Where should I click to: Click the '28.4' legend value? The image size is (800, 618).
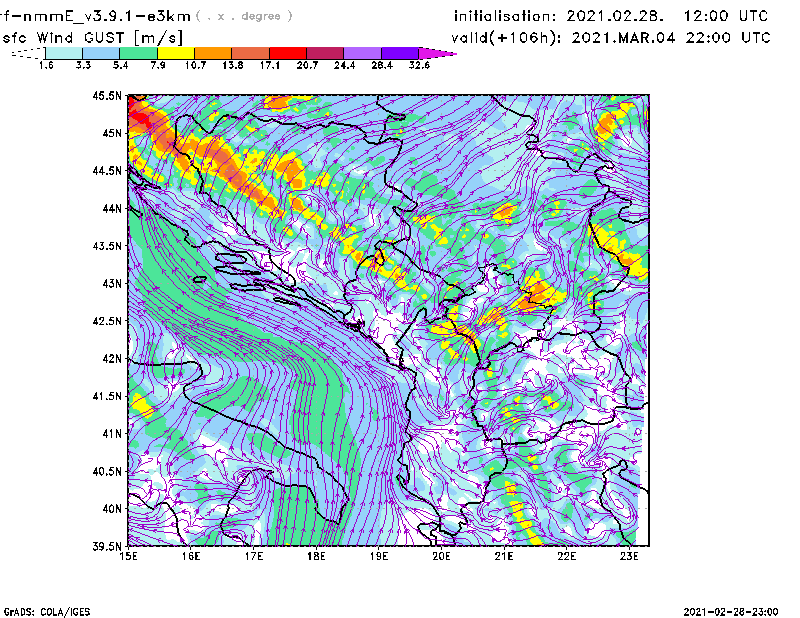pyautogui.click(x=382, y=65)
